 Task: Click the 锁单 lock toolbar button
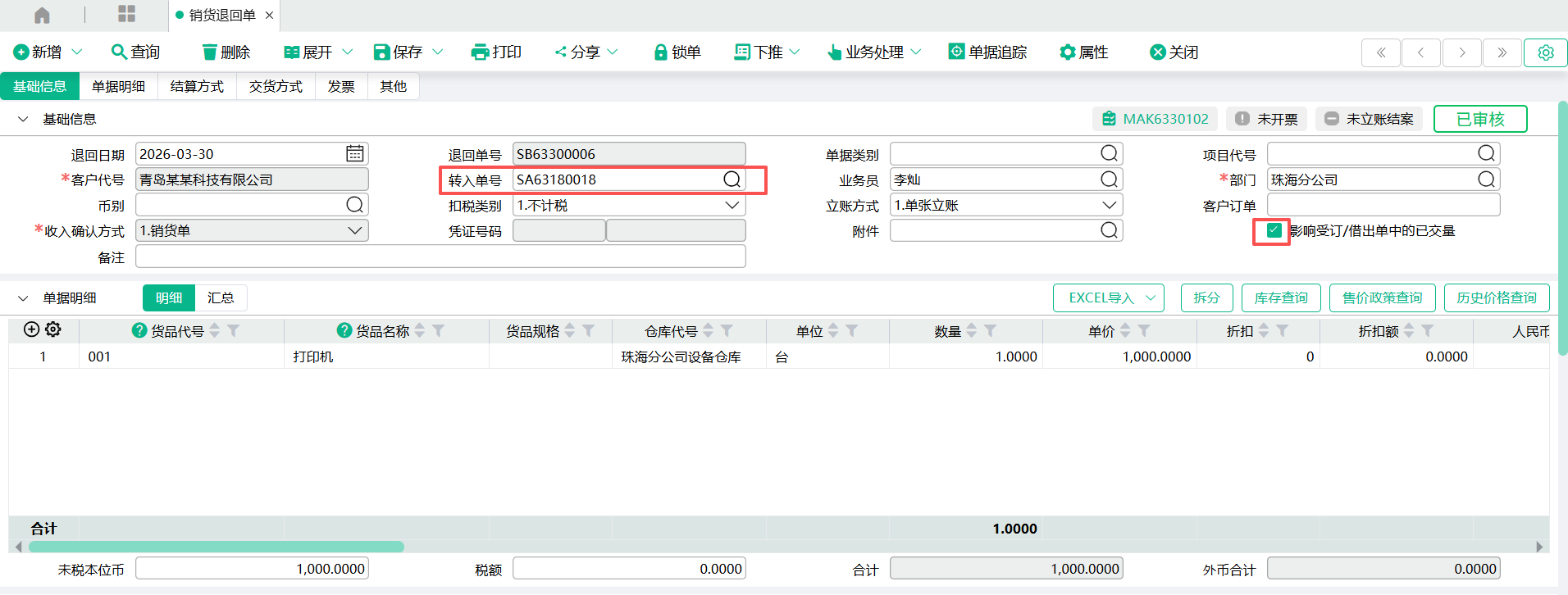pyautogui.click(x=677, y=52)
